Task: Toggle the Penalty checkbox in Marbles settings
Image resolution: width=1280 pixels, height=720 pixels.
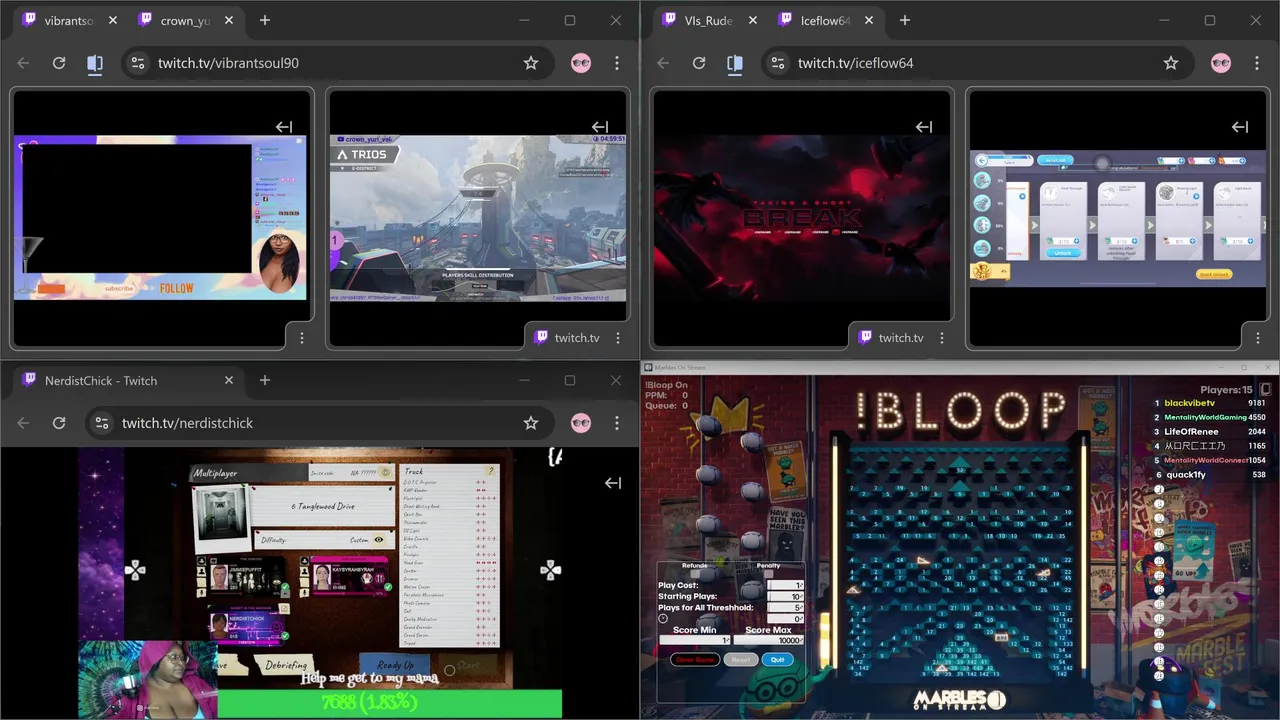Action: pyautogui.click(x=768, y=574)
